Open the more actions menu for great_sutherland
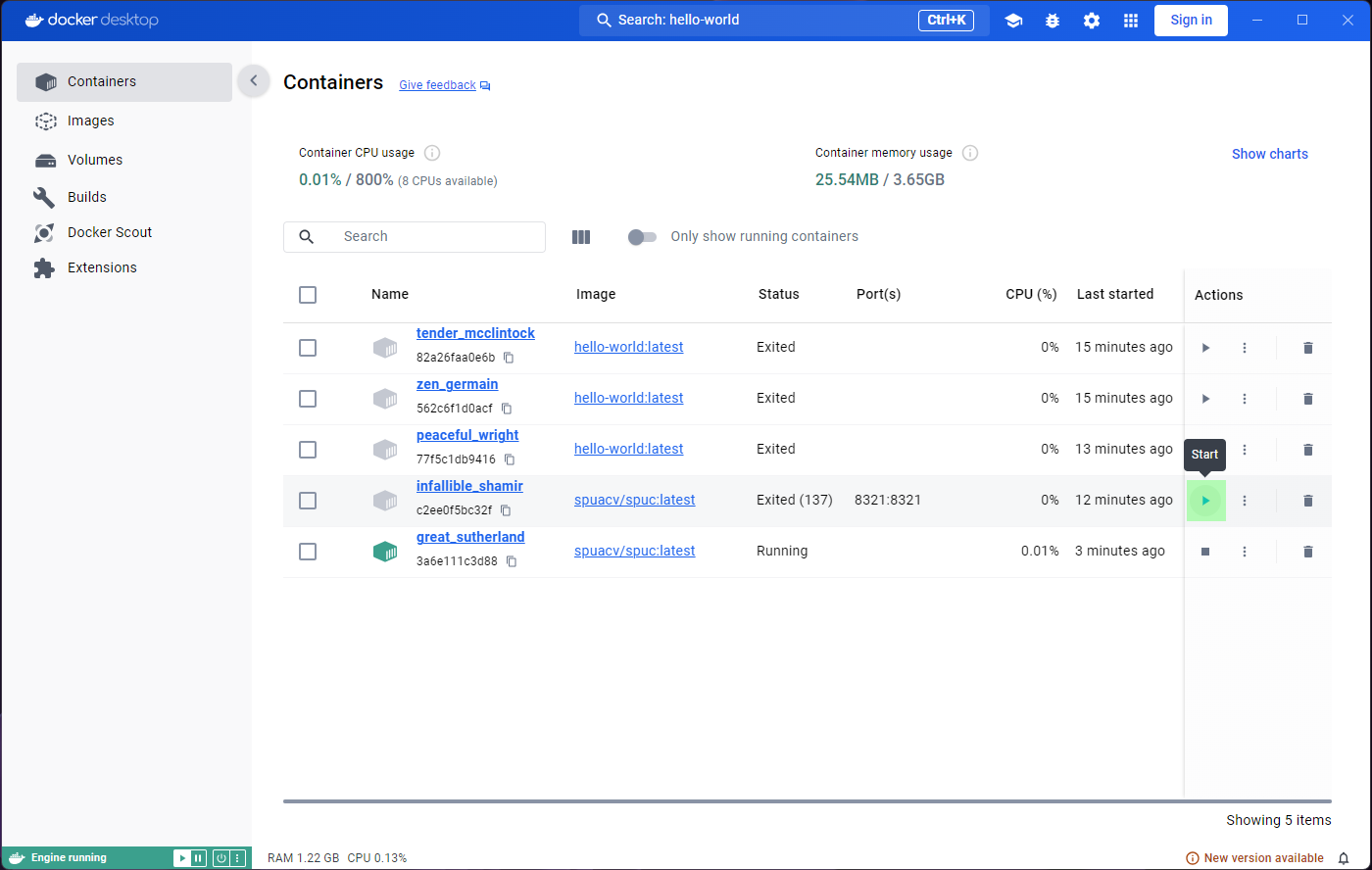Viewport: 1372px width, 870px height. coord(1245,552)
